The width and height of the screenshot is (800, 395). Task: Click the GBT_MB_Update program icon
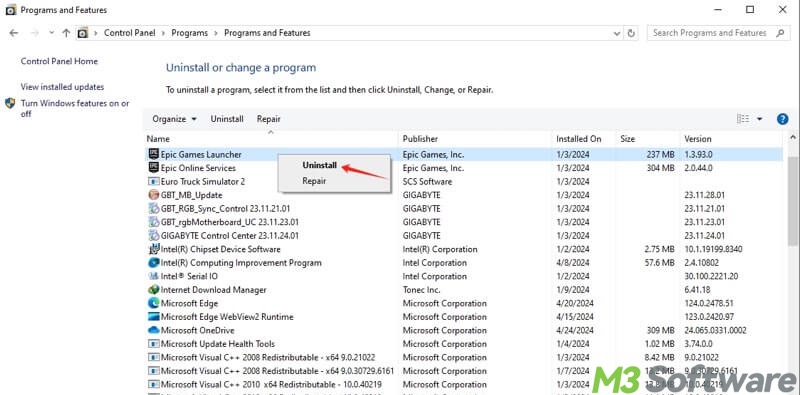(153, 194)
